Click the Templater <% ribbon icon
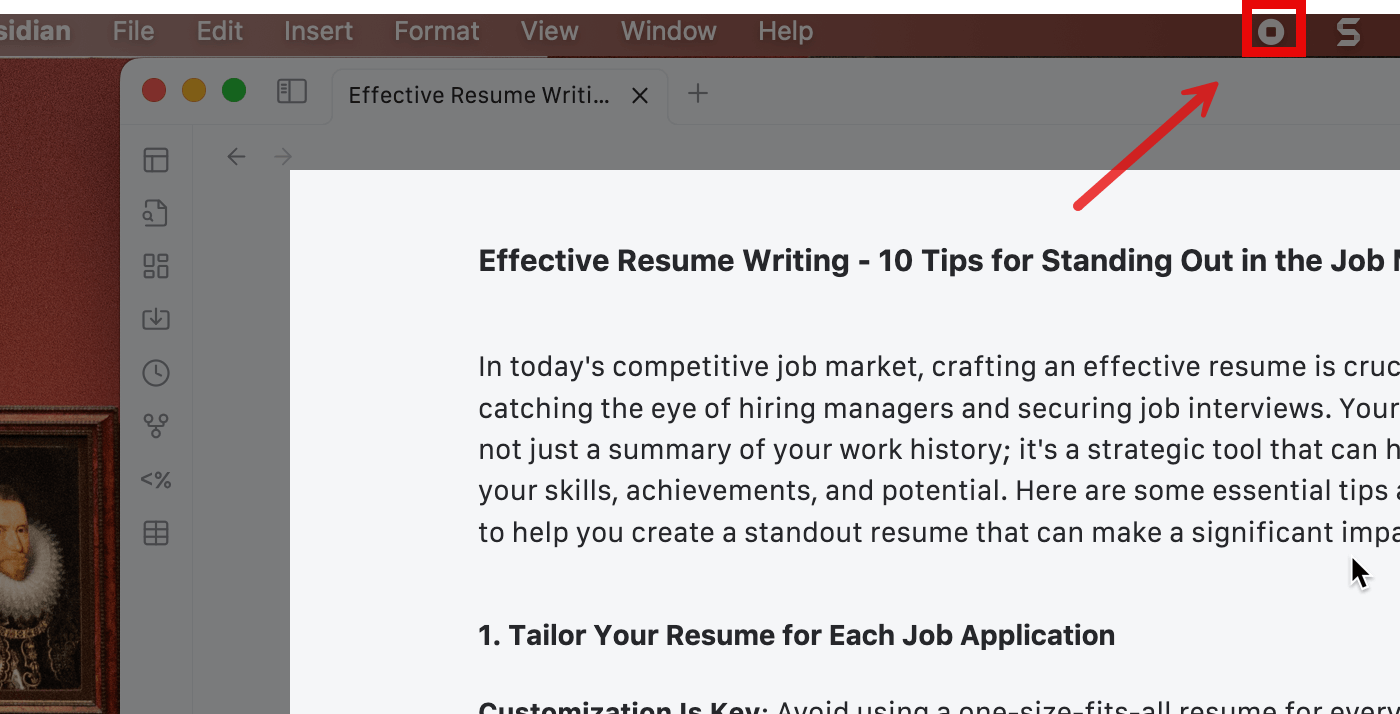 pos(156,480)
